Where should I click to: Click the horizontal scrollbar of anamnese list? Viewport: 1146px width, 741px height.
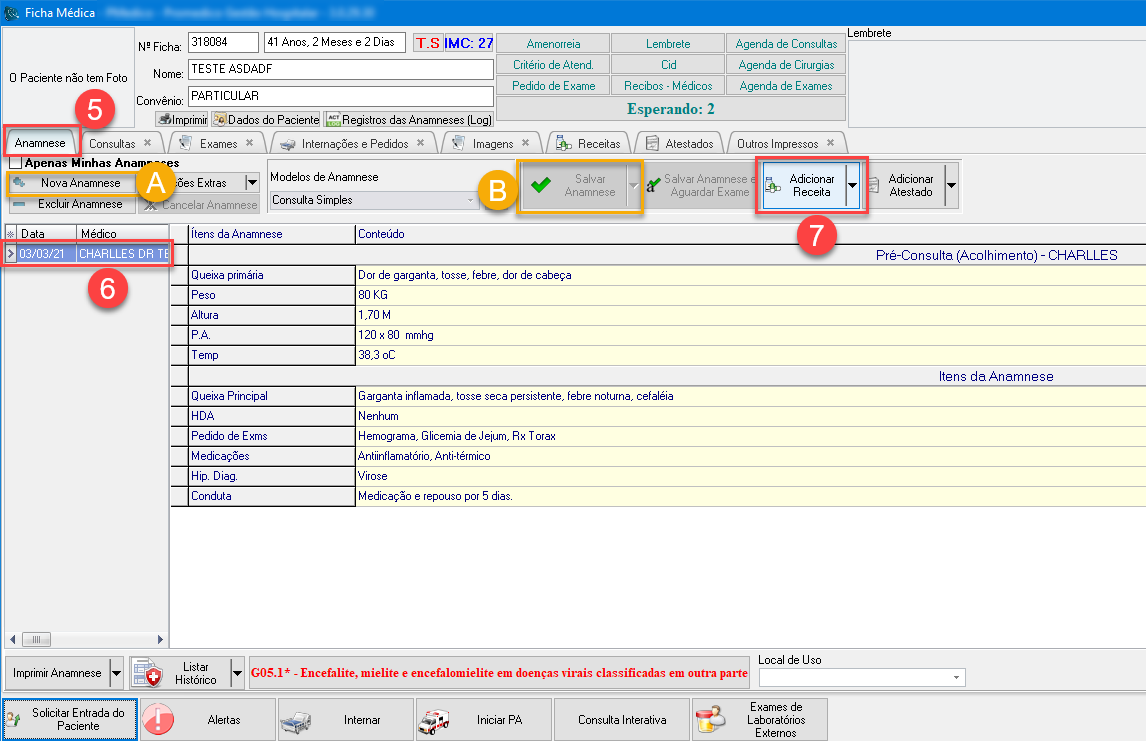[85, 639]
